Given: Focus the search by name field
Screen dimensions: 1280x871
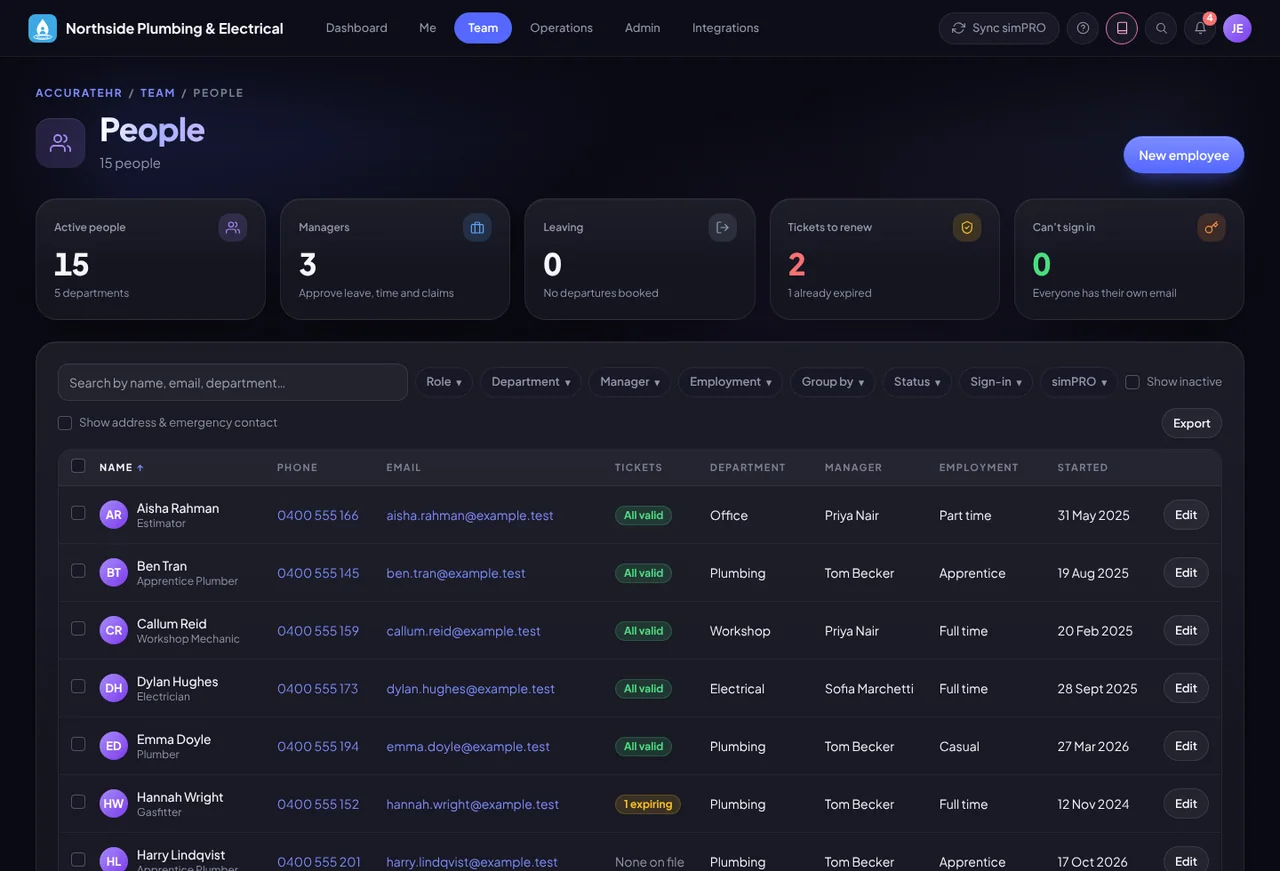Looking at the screenshot, I should coord(233,382).
